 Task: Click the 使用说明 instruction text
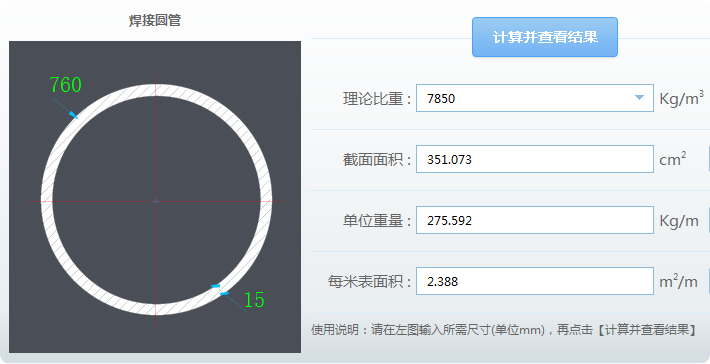click(x=504, y=330)
